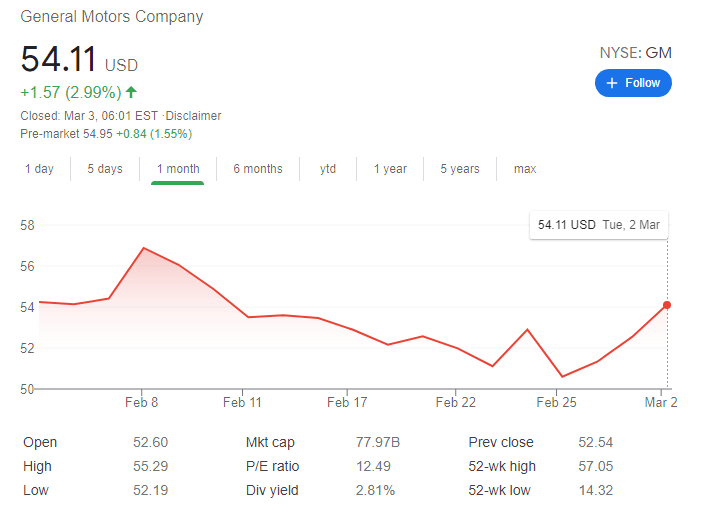
Task: Select the 1 month tab
Action: tap(178, 169)
